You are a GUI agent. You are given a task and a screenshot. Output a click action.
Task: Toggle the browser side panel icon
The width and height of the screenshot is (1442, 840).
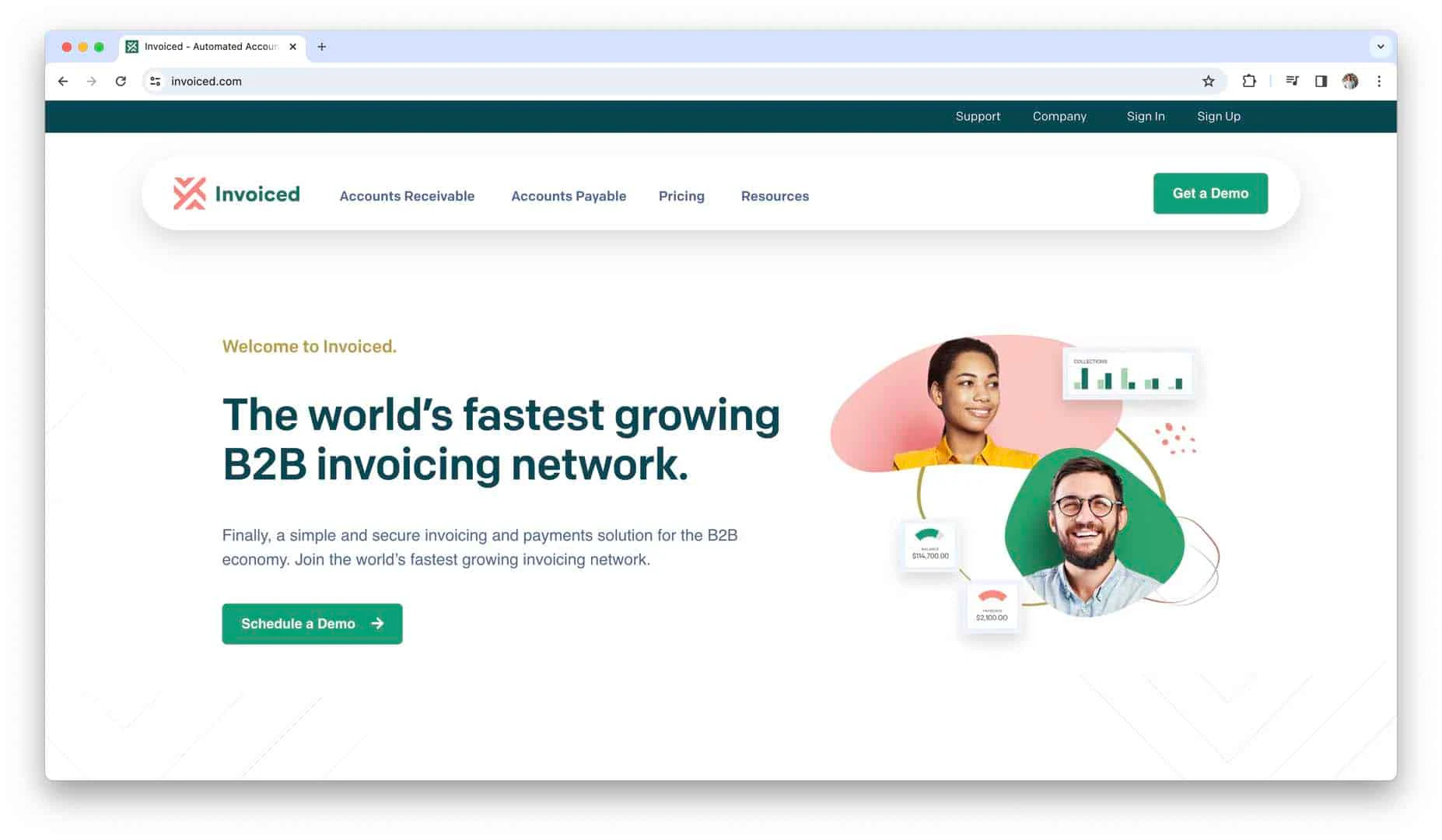point(1321,81)
